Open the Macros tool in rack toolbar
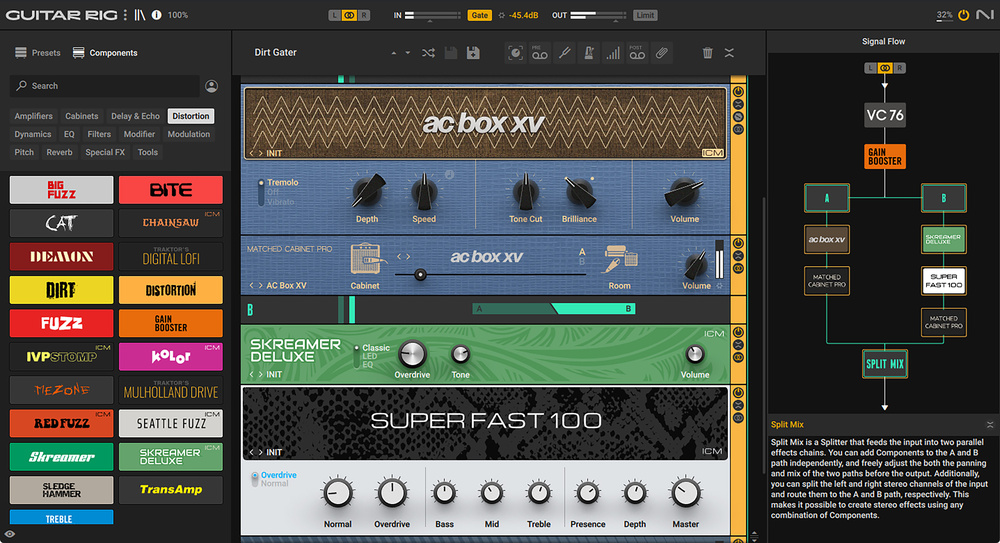Image resolution: width=1000 pixels, height=543 pixels. click(x=515, y=53)
